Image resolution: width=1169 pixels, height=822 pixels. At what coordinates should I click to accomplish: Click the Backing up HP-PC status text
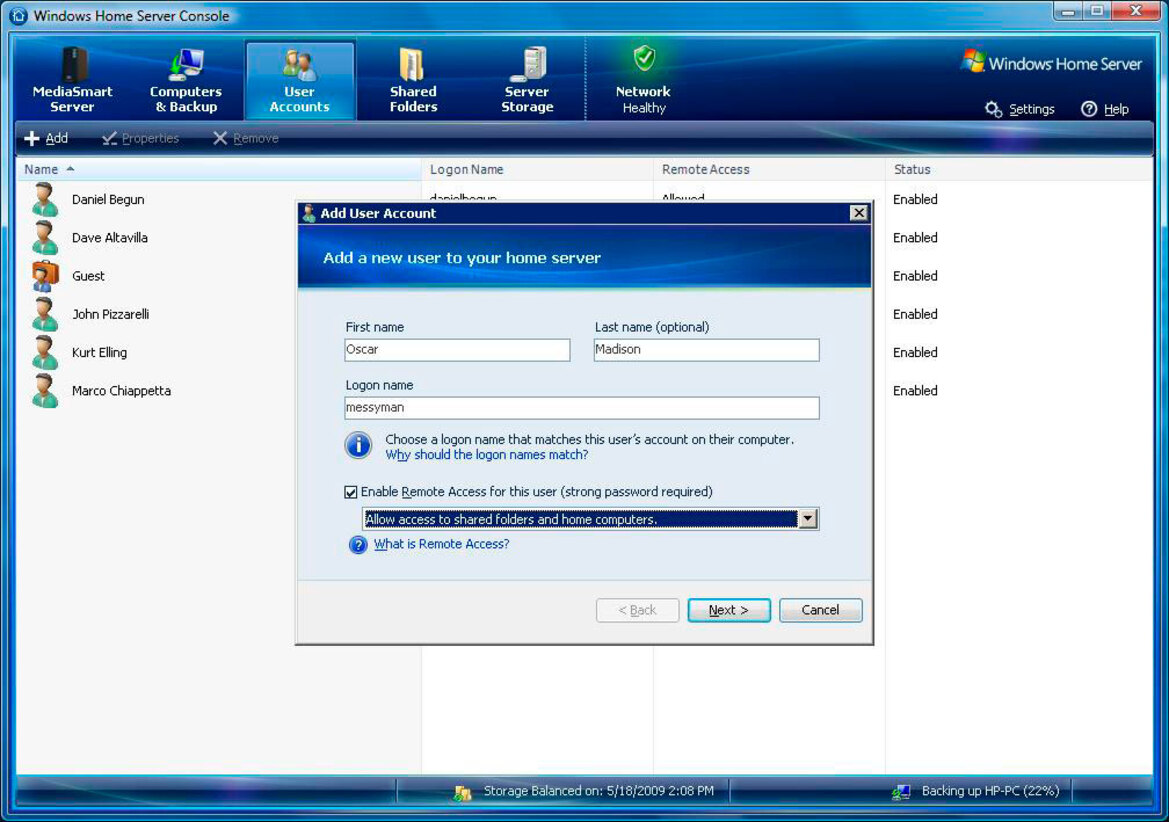tap(990, 791)
